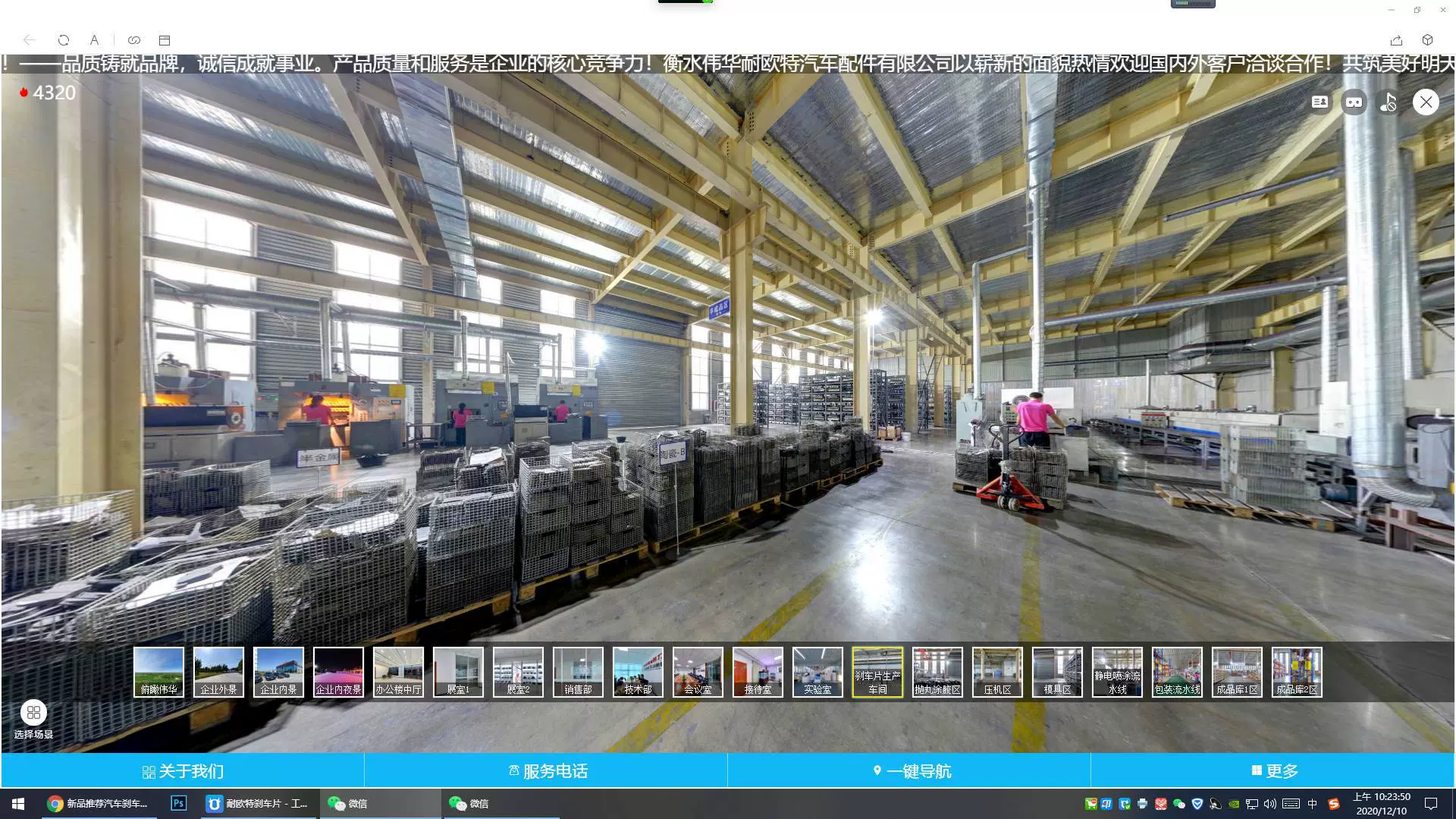Click 一键导航 navigation button
1456x819 pixels.
pos(910,771)
